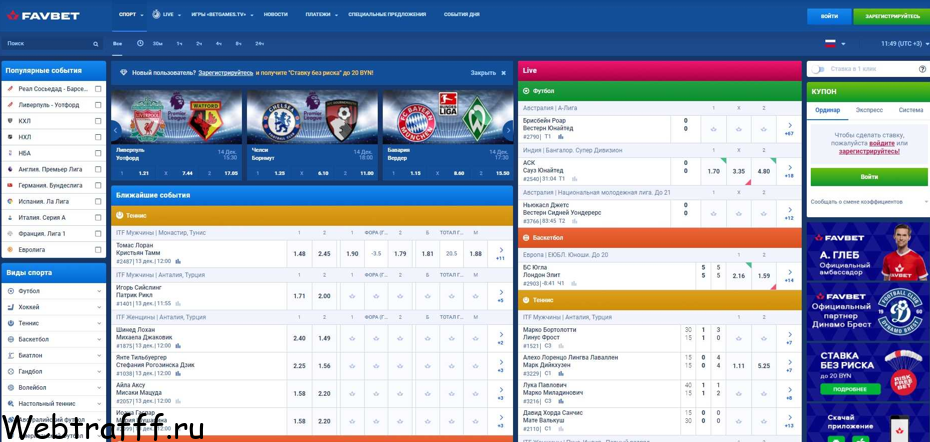Click the Баскетбол icon in Виды спорта
The height and width of the screenshot is (442, 930).
pos(11,339)
